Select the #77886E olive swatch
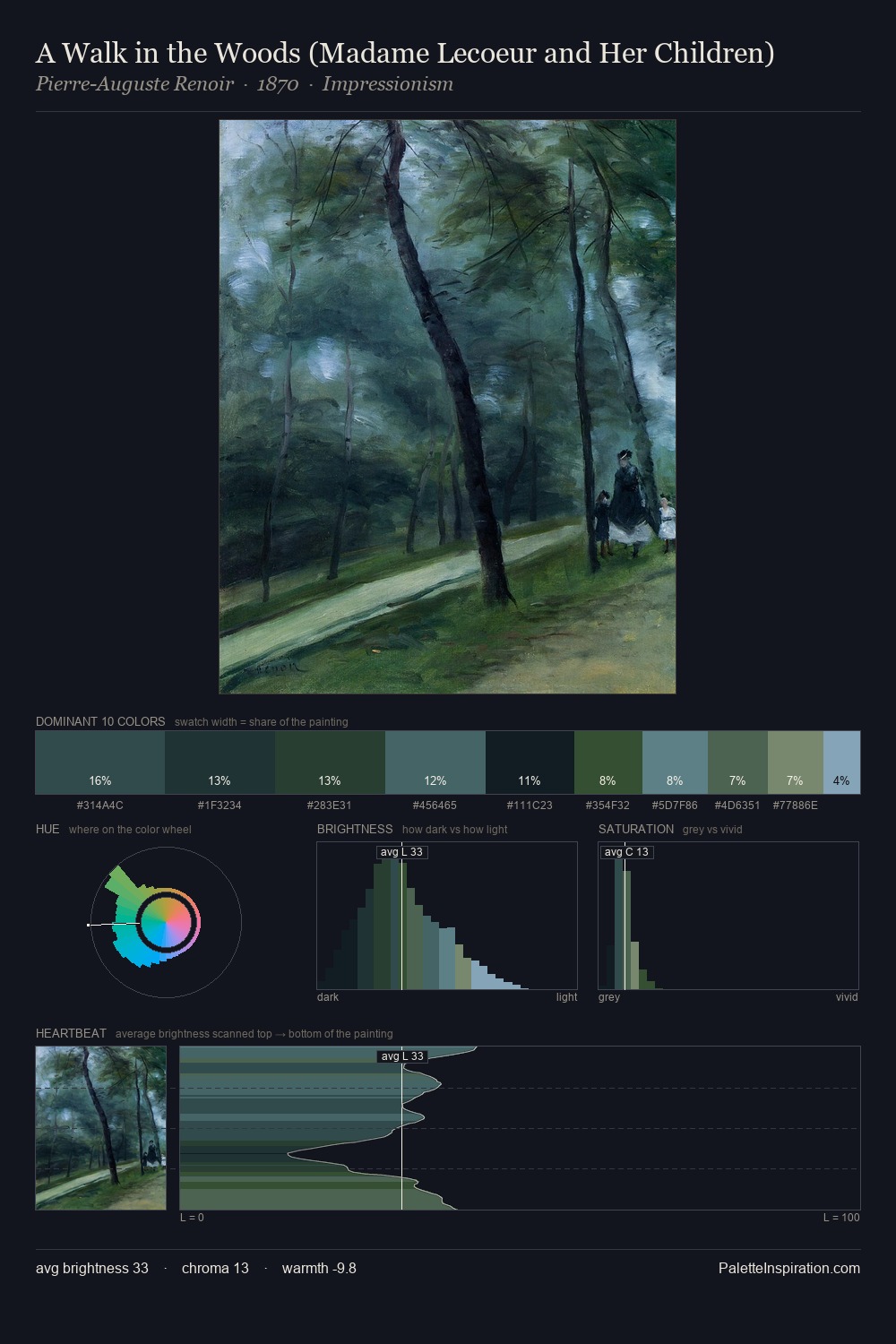The width and height of the screenshot is (896, 1344). [795, 762]
